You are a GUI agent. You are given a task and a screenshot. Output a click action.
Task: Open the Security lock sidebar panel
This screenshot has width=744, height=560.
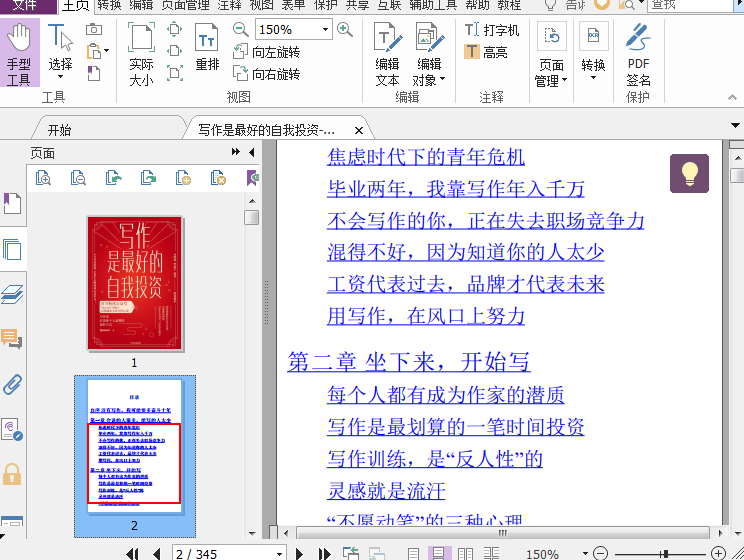tap(12, 474)
